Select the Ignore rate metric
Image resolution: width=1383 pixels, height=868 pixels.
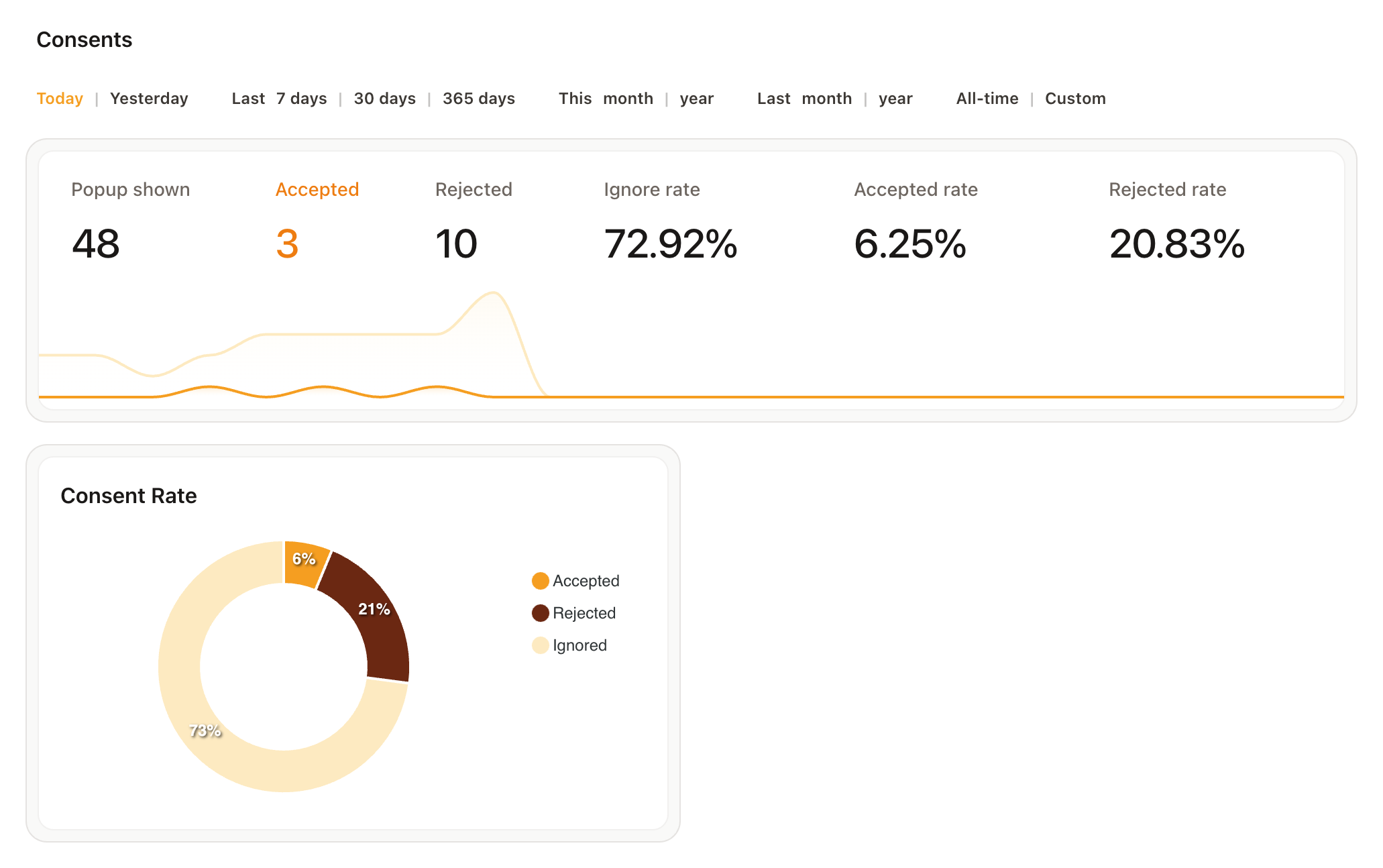click(652, 190)
